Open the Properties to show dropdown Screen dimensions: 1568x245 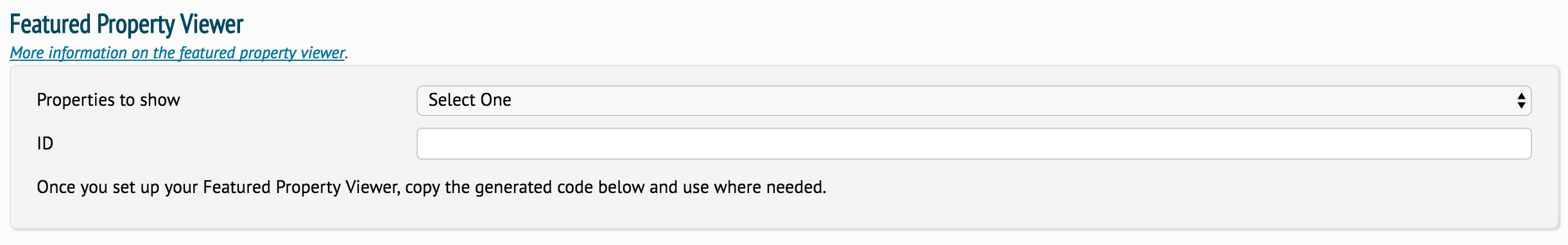tap(974, 101)
